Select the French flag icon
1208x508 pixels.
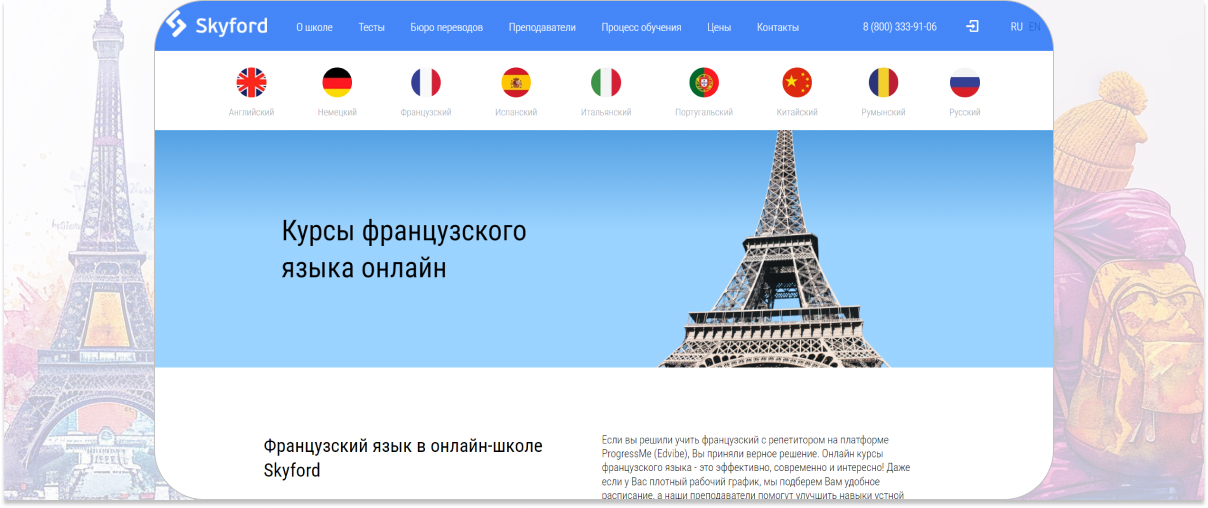click(426, 83)
